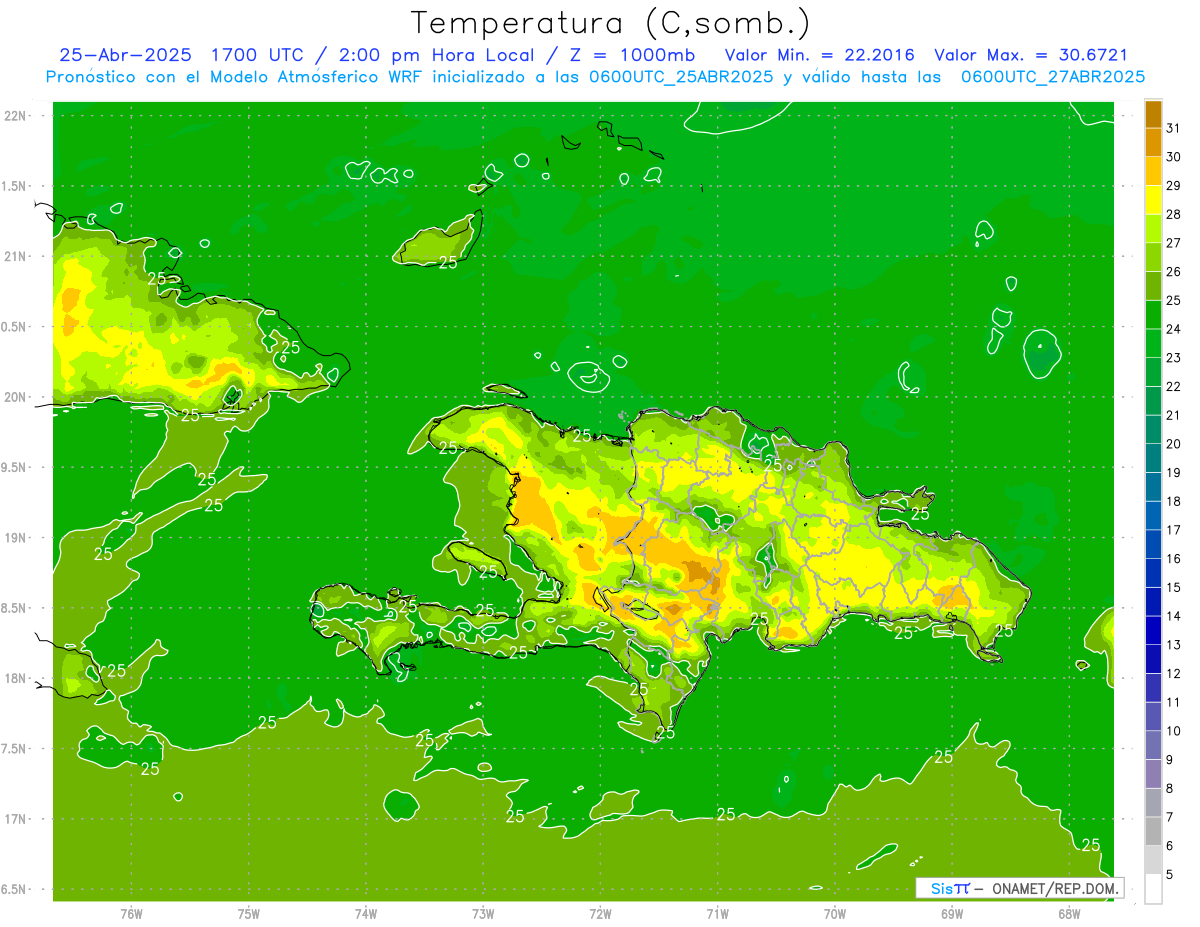Click the '5' colorbar scale label

coord(1170,874)
